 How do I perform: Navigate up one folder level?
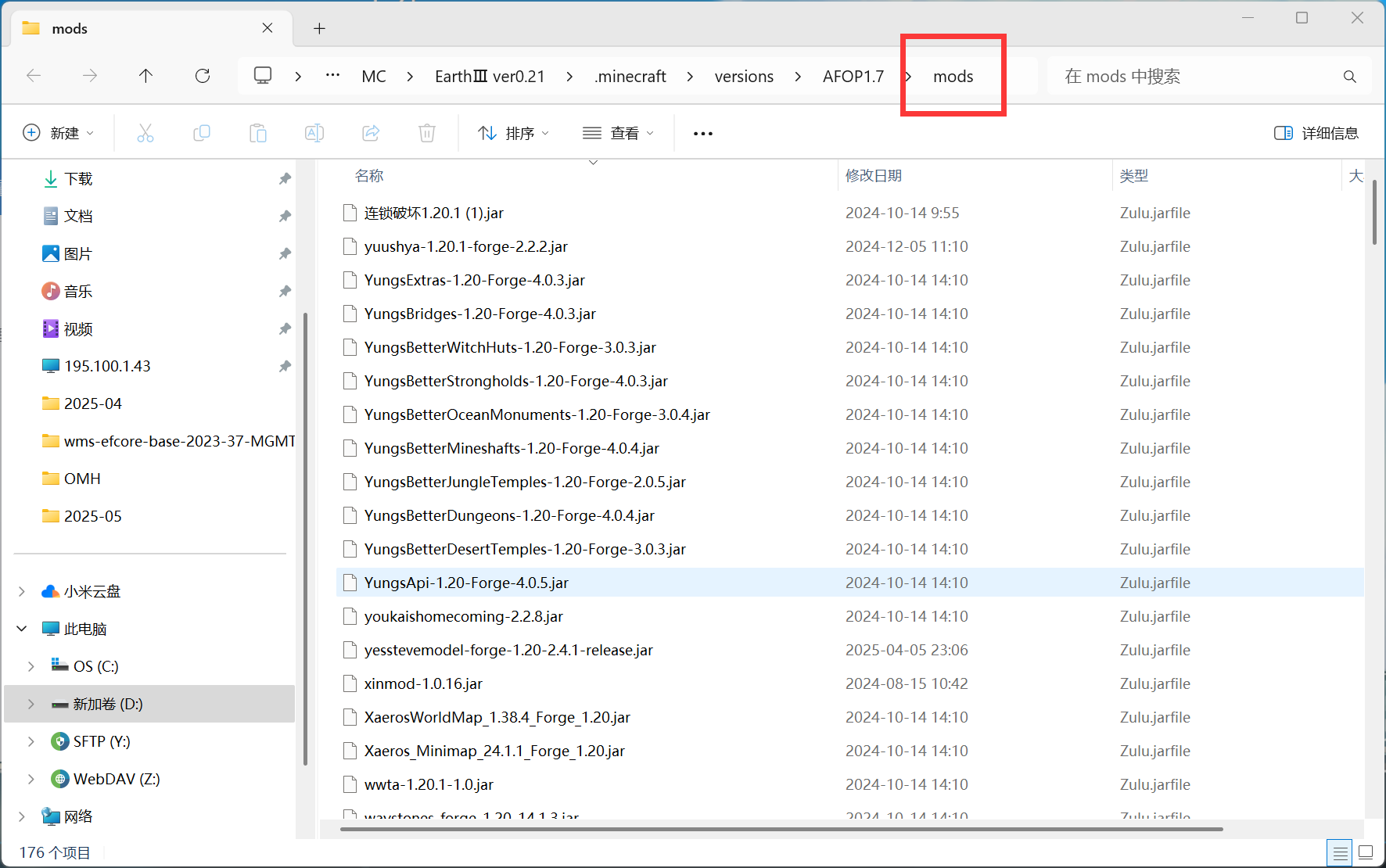pyautogui.click(x=145, y=76)
